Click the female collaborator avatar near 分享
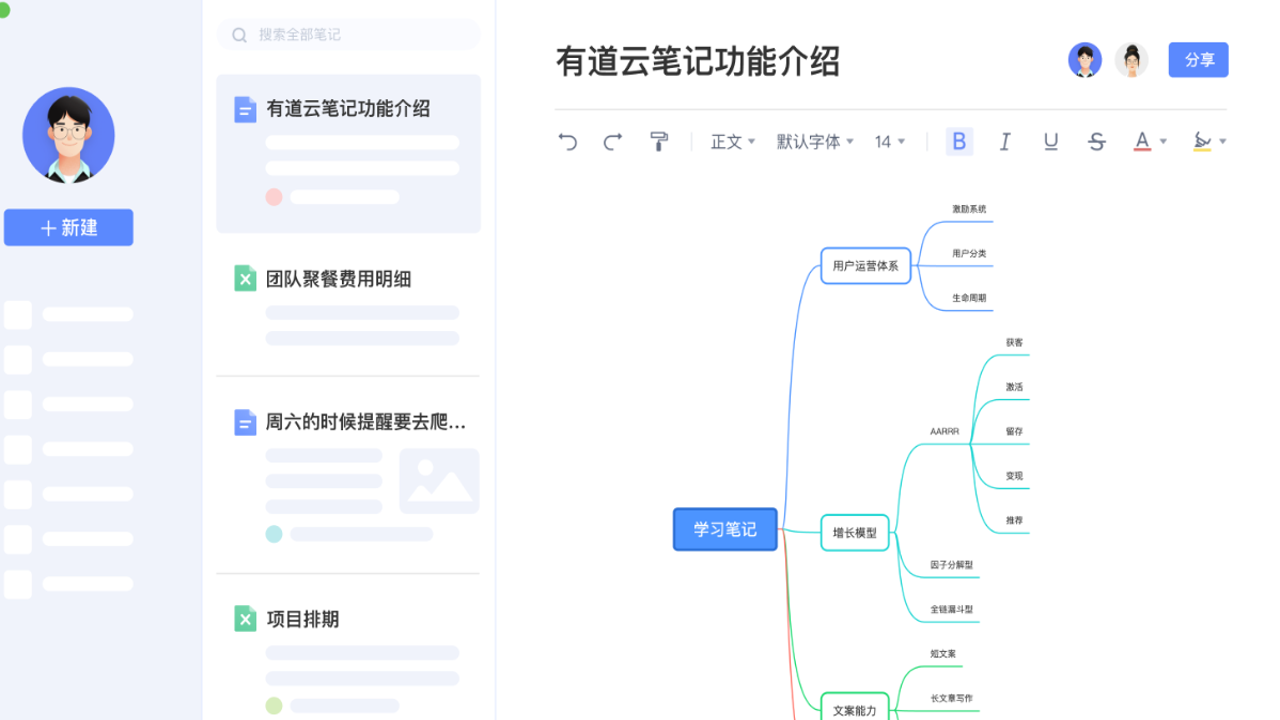This screenshot has height=720, width=1280. (1132, 60)
